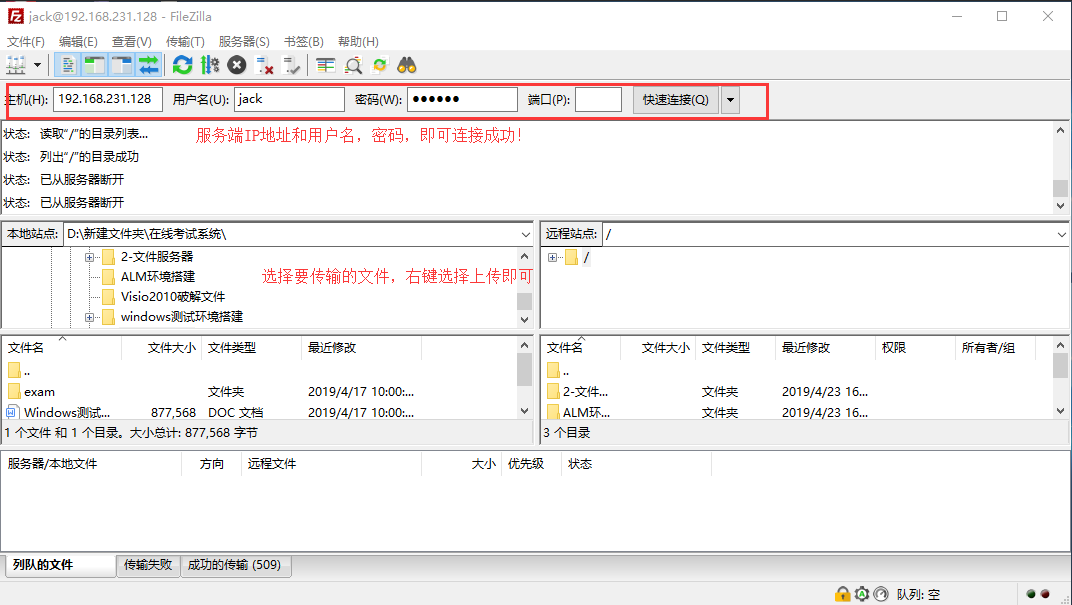
Task: Click the lock security icon in status bar
Action: [843, 593]
